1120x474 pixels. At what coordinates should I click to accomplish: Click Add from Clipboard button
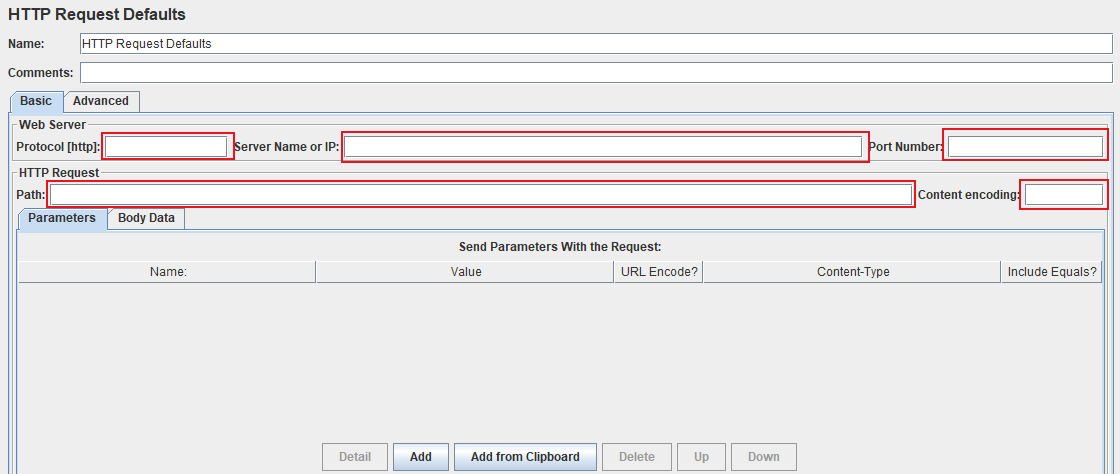tap(525, 457)
